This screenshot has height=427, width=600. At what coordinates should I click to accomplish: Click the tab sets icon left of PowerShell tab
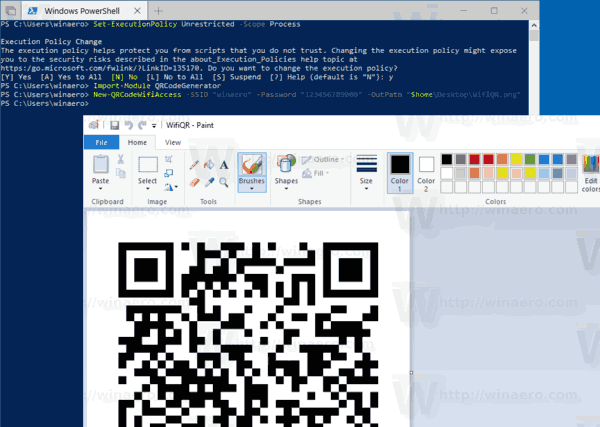(x=11, y=11)
